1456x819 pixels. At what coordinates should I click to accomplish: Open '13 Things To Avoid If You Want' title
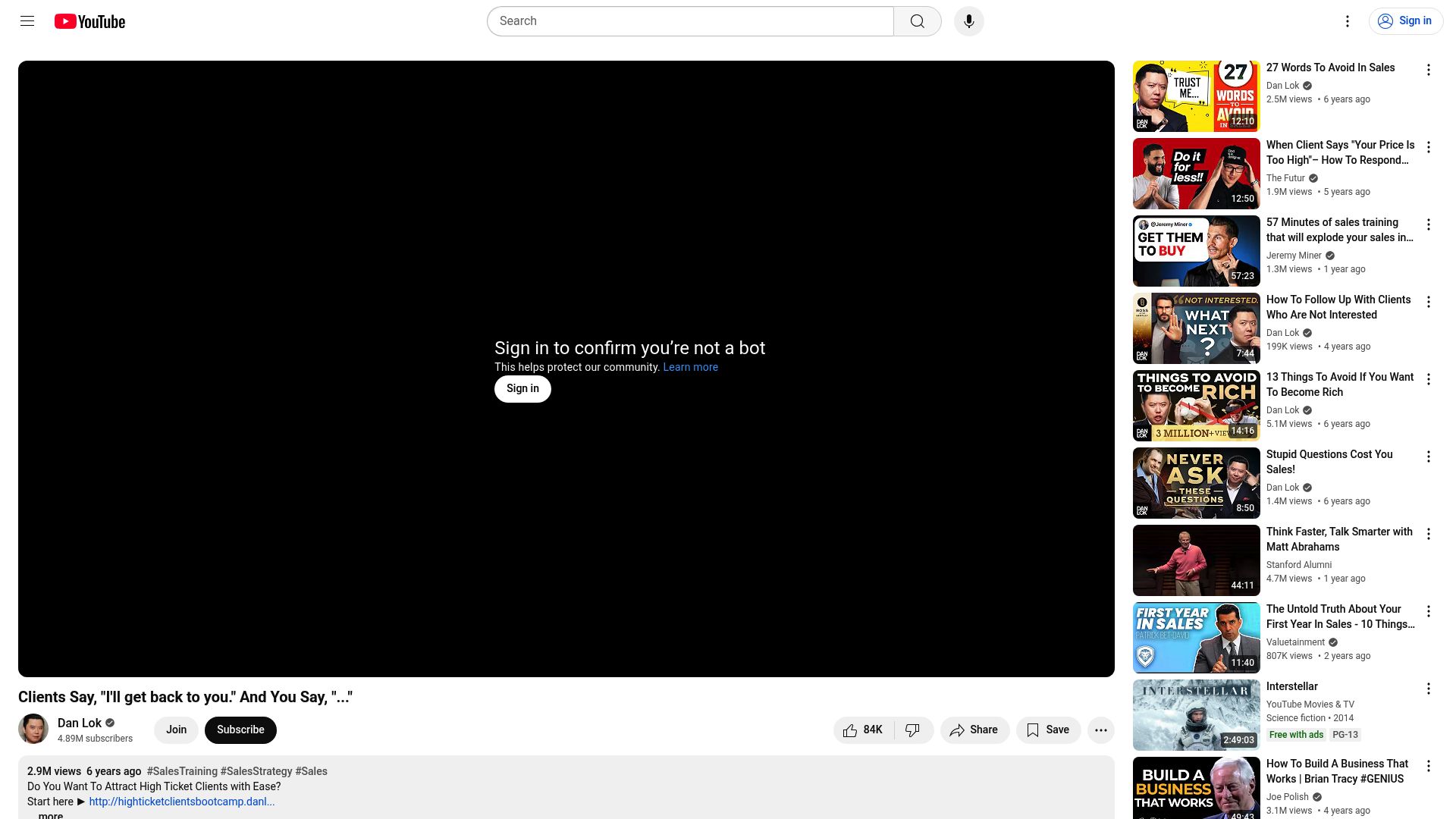pos(1340,384)
